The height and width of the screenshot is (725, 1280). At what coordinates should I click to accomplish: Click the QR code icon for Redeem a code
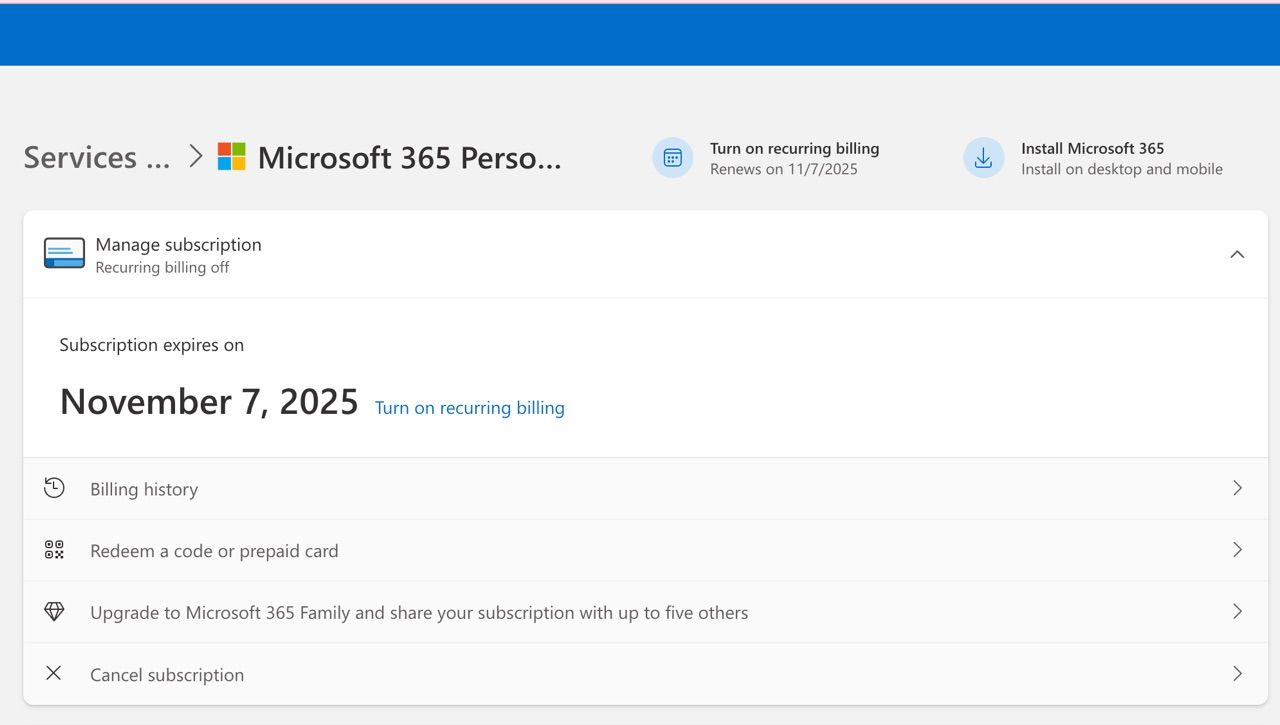(54, 550)
